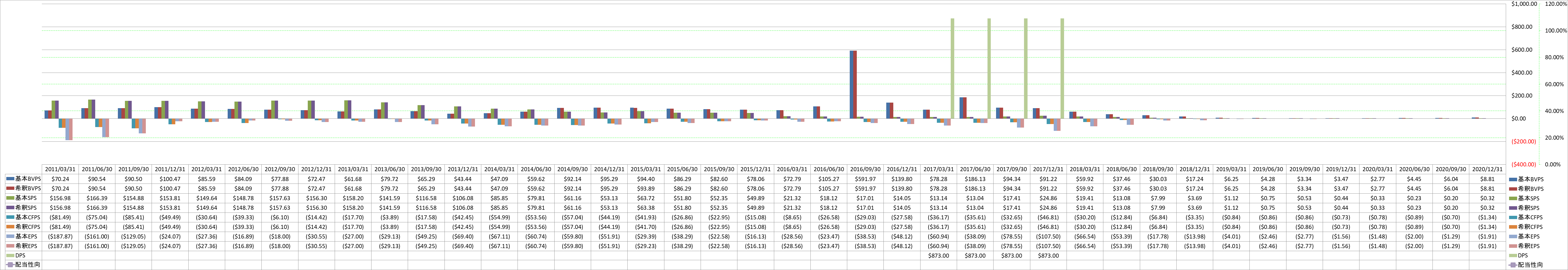Click the tall DPS bar at 2017/12/31
The image size is (1568, 270).
coord(1062,68)
